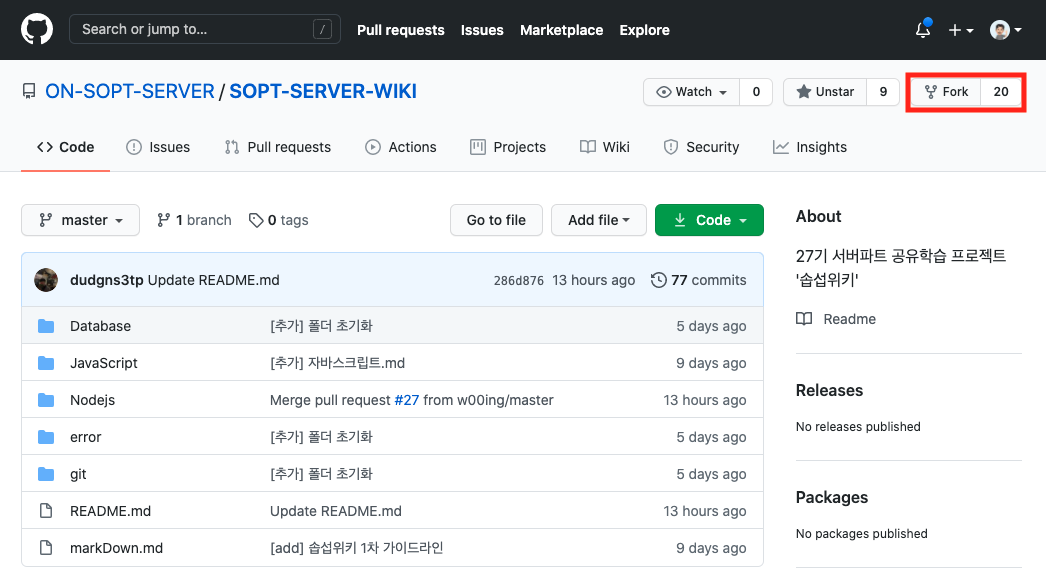Screen dimensions: 1046x581
Task: Open the README.md file
Action: click(x=111, y=511)
